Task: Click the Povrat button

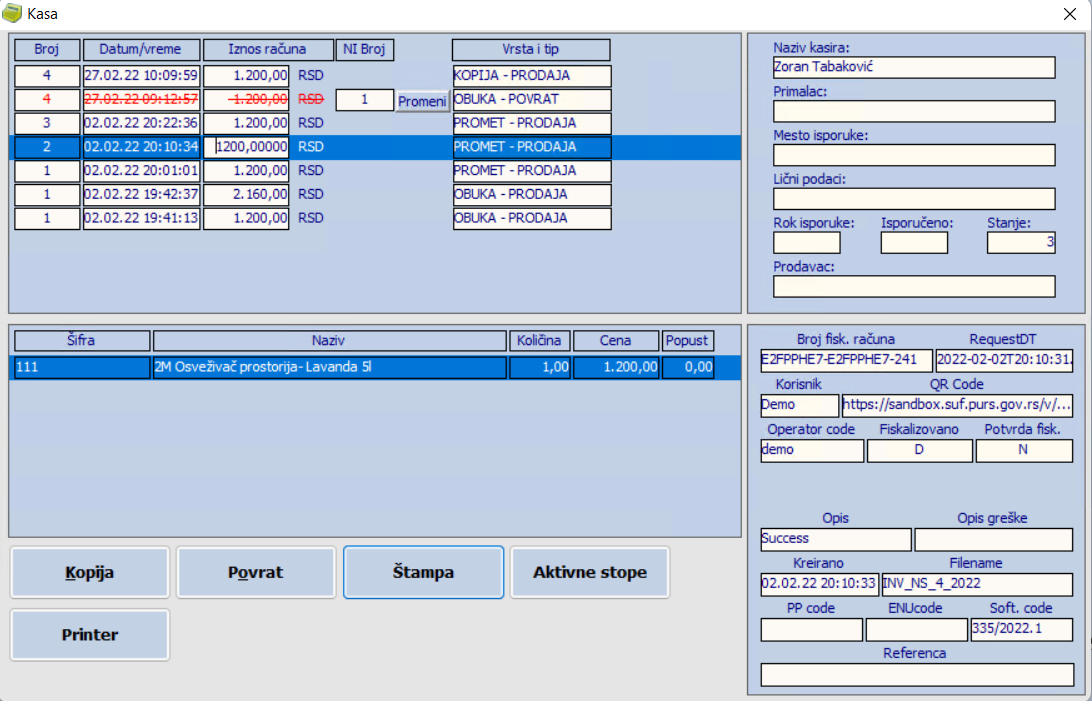Action: click(x=256, y=572)
